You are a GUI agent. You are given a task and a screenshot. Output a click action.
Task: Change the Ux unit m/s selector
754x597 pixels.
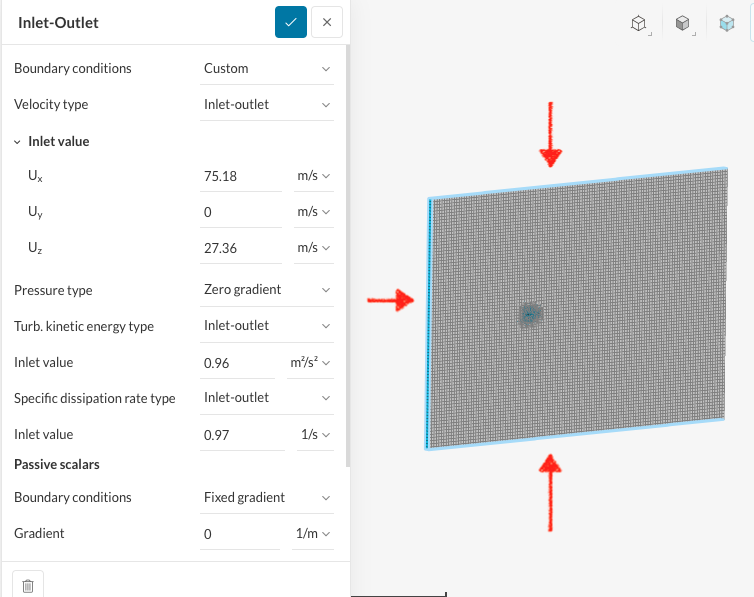coord(313,176)
